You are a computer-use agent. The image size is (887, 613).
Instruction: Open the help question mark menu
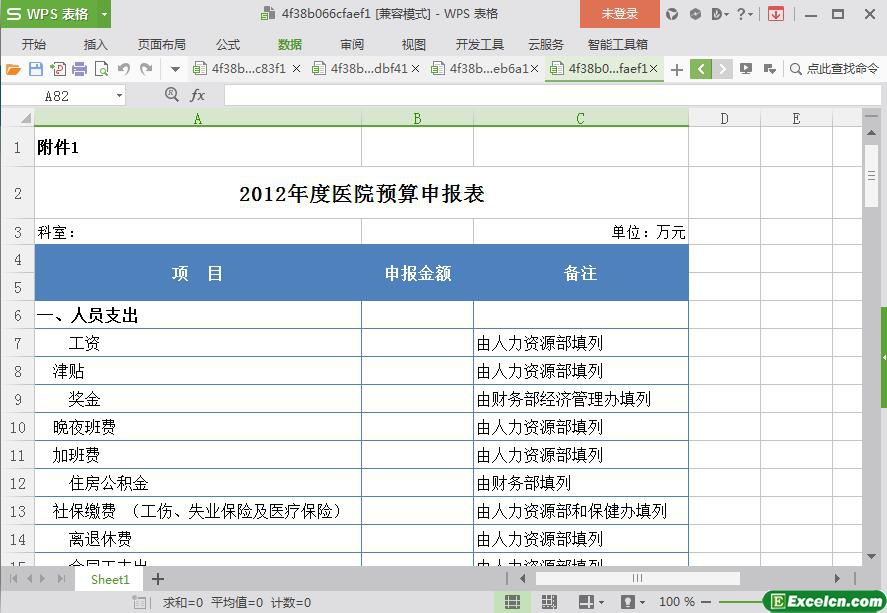click(x=744, y=14)
